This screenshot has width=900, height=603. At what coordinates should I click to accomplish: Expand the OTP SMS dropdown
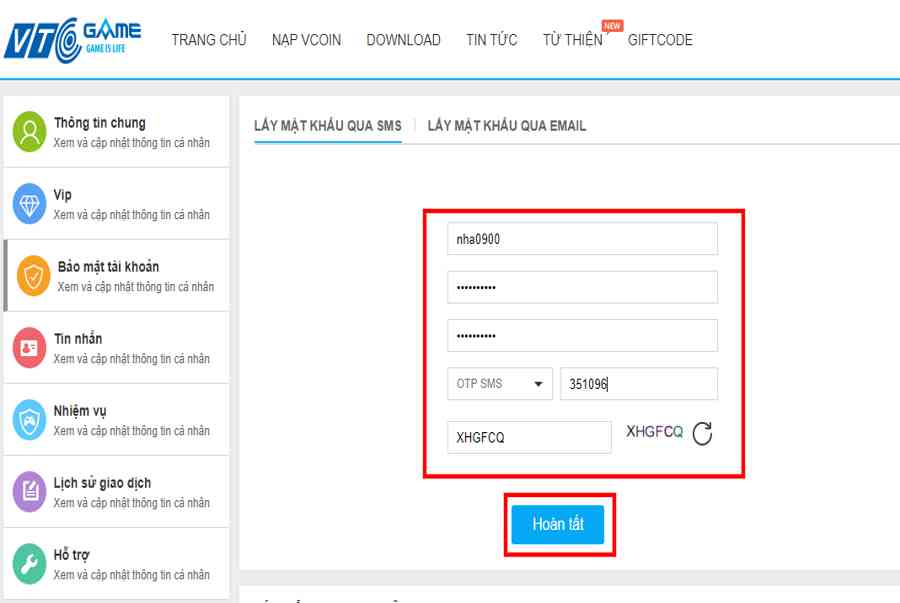[x=499, y=383]
